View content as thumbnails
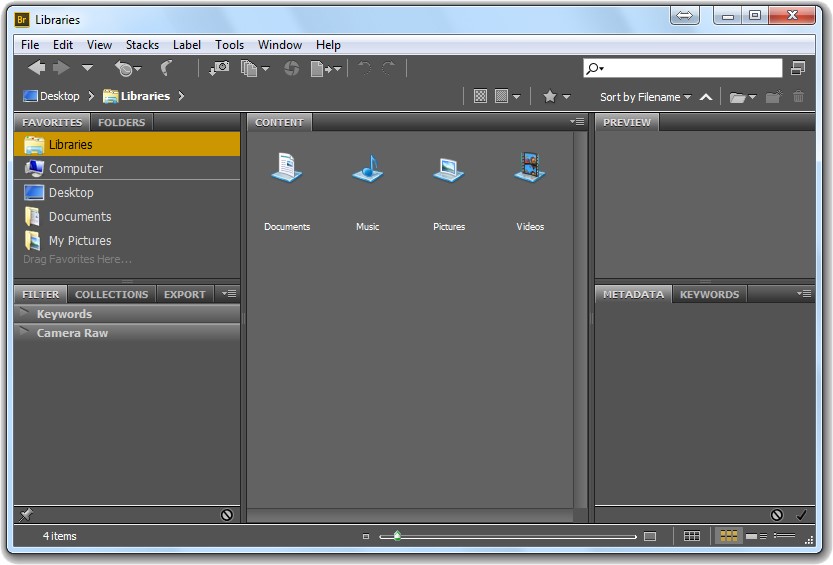 tap(728, 536)
